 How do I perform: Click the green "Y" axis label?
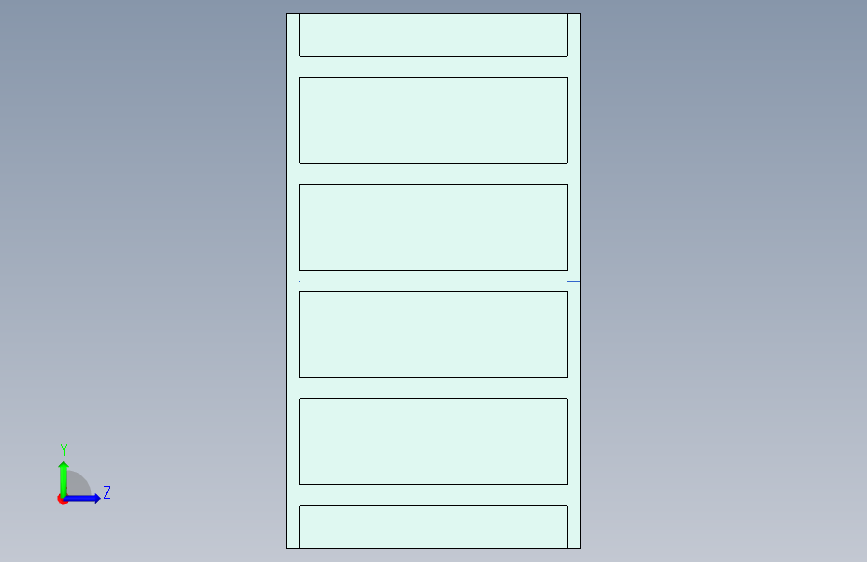[64, 450]
